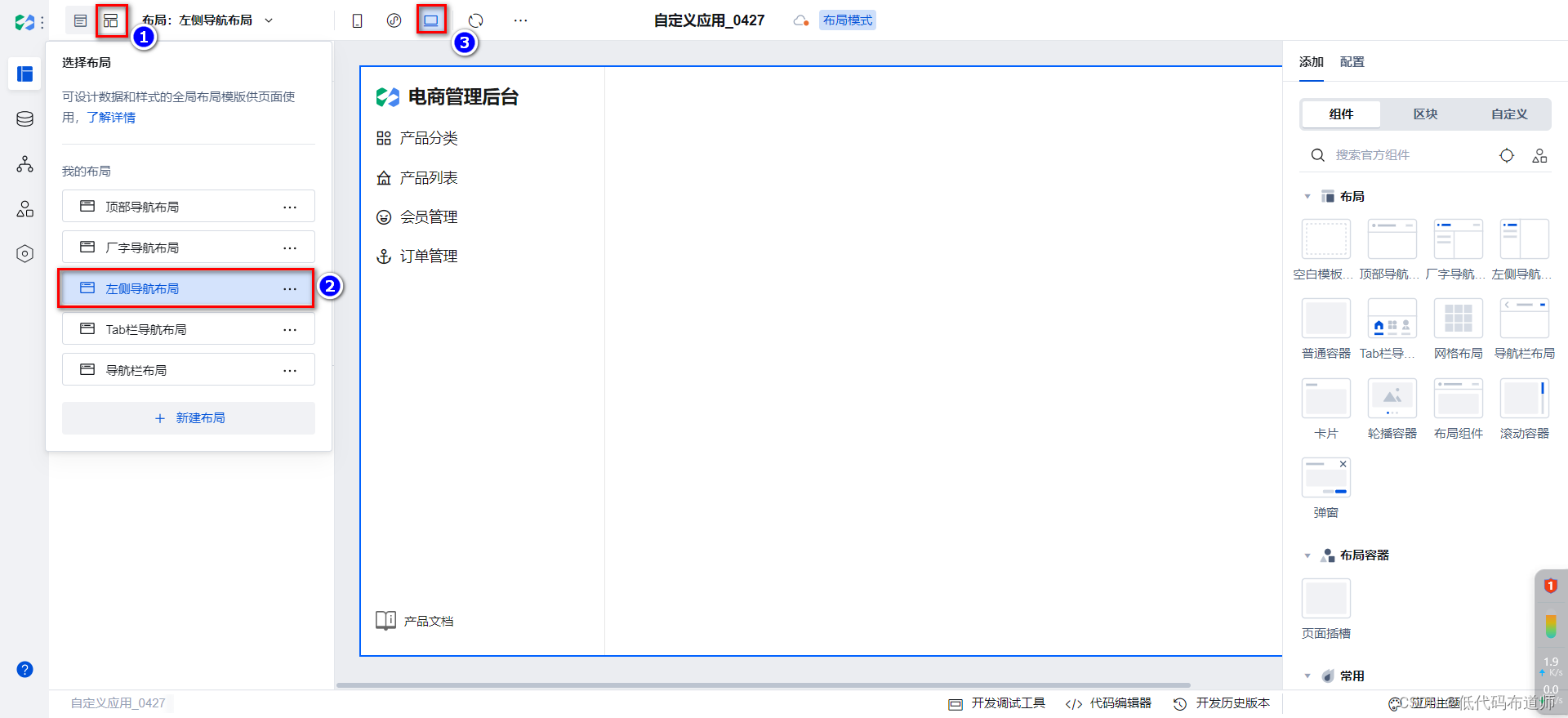This screenshot has width=1568, height=718.
Task: Click the cloud sync status icon
Action: pyautogui.click(x=801, y=20)
